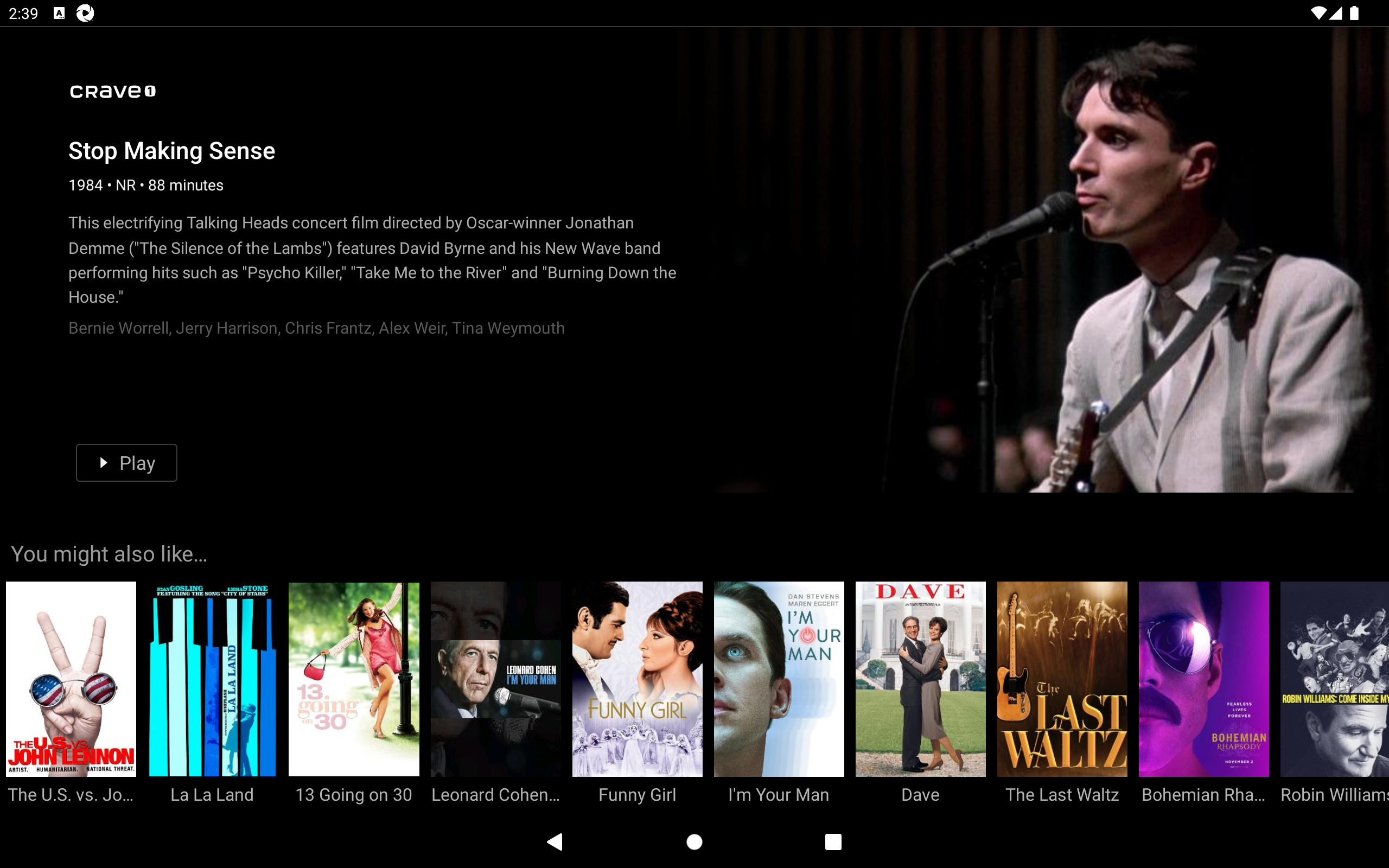Tap the Android home navigation button

tap(694, 841)
